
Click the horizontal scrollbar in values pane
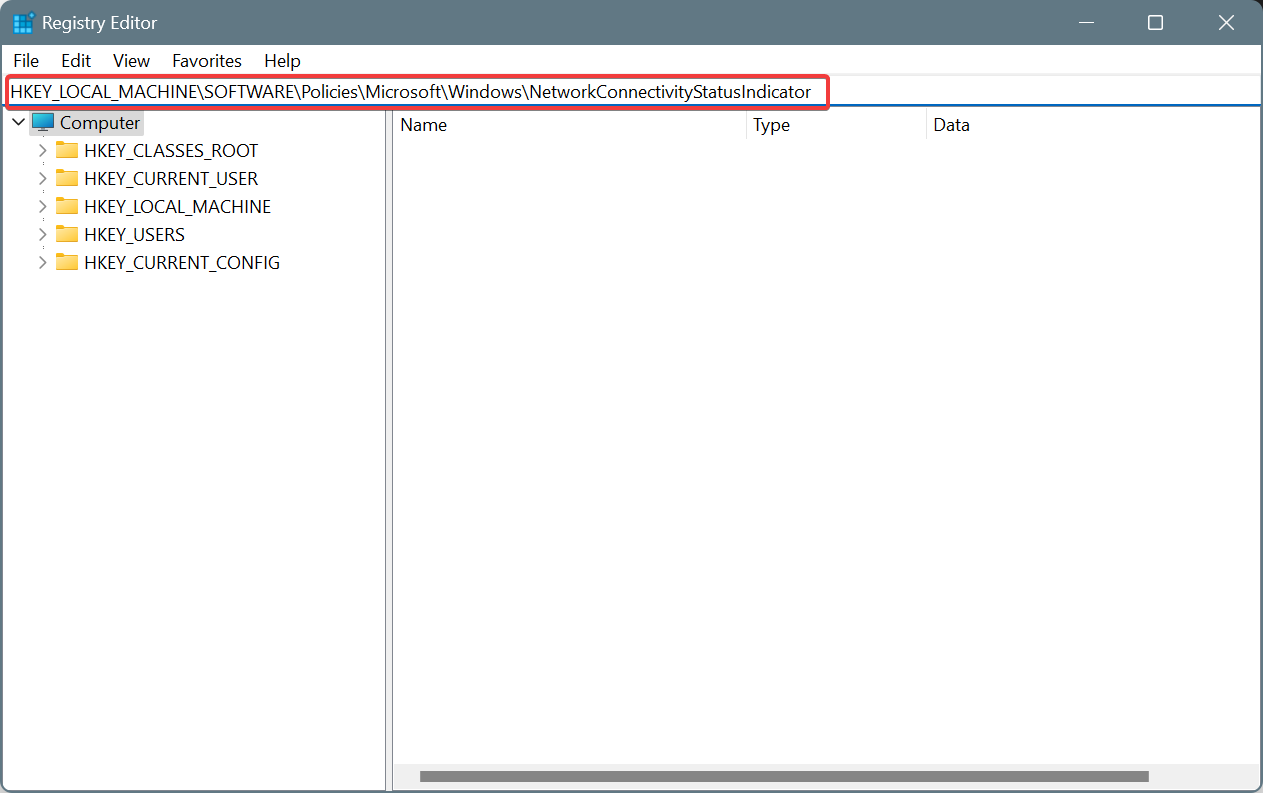[784, 776]
